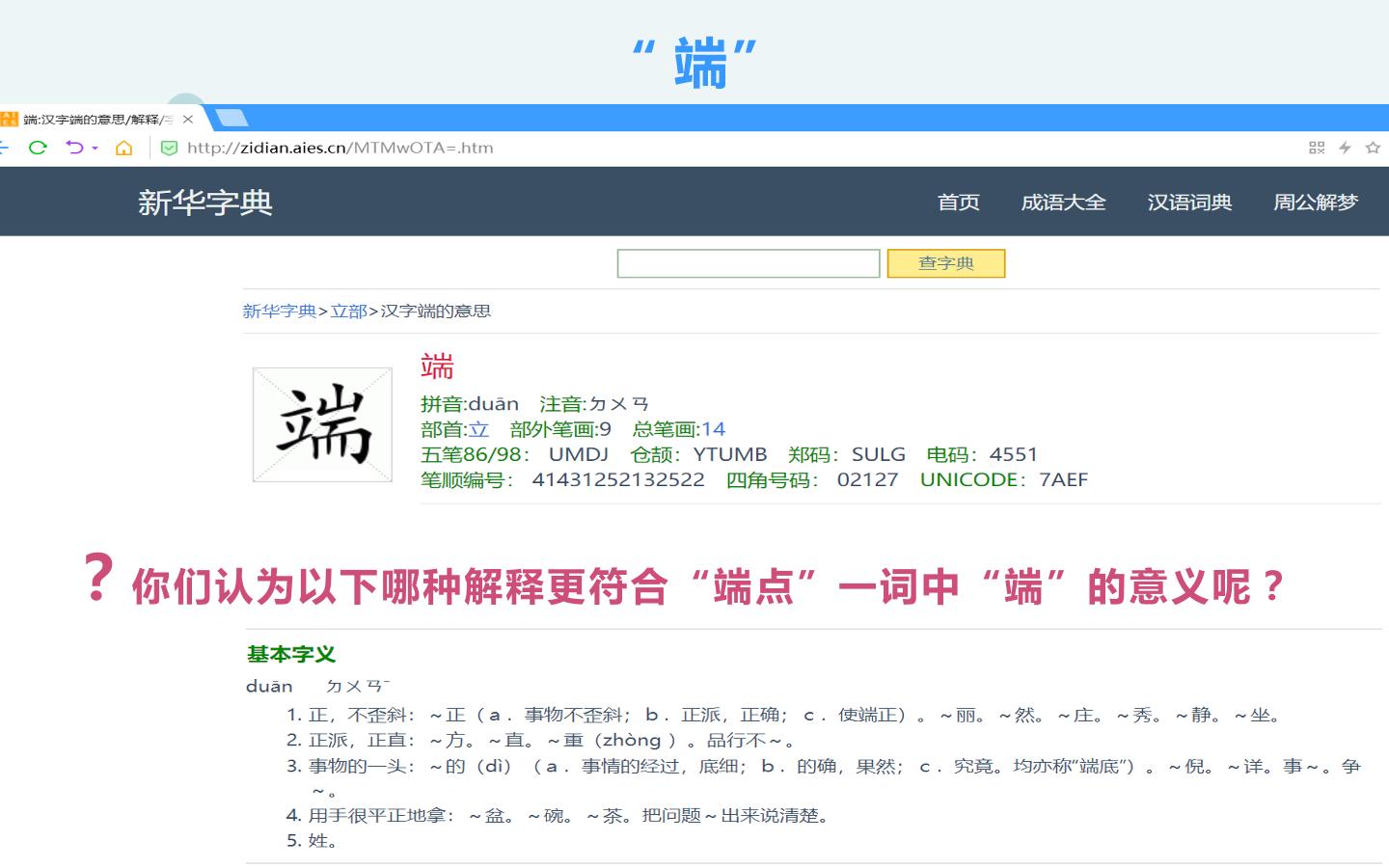Viewport: 1389px width, 868px height.
Task: Click the UNICODE value 7AEF
Action: tap(1064, 479)
